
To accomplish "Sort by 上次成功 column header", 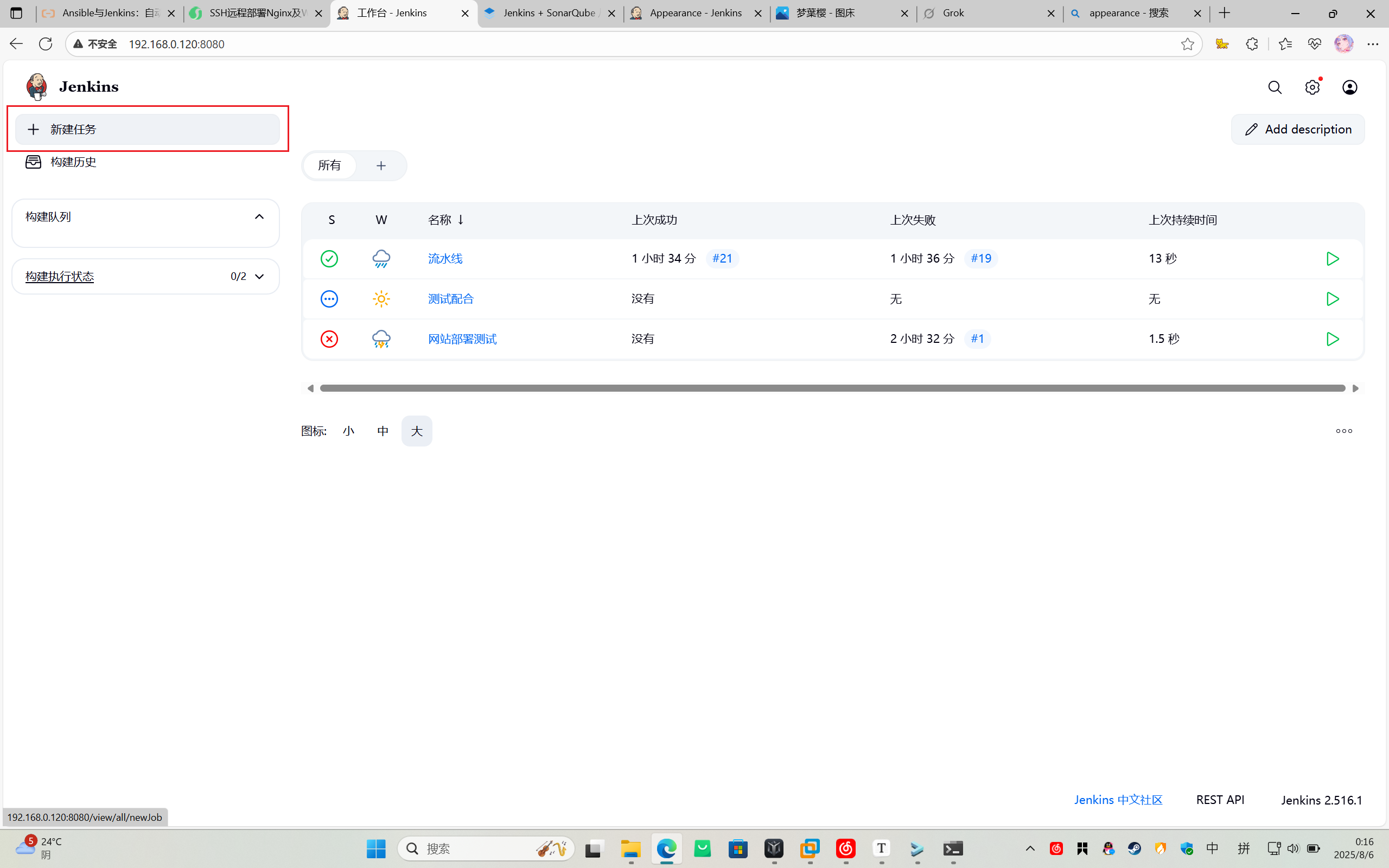I will coord(654,220).
